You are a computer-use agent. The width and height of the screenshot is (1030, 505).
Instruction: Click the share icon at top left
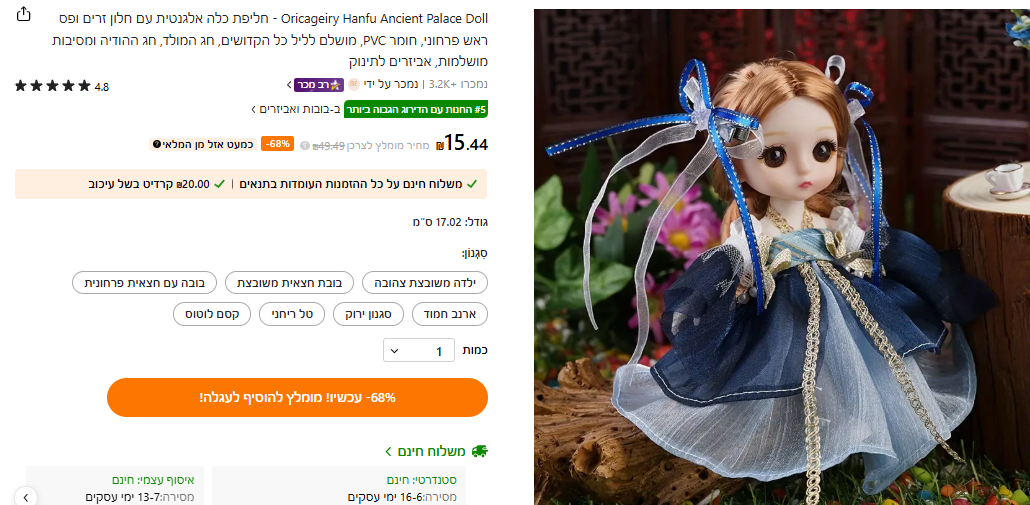point(24,14)
